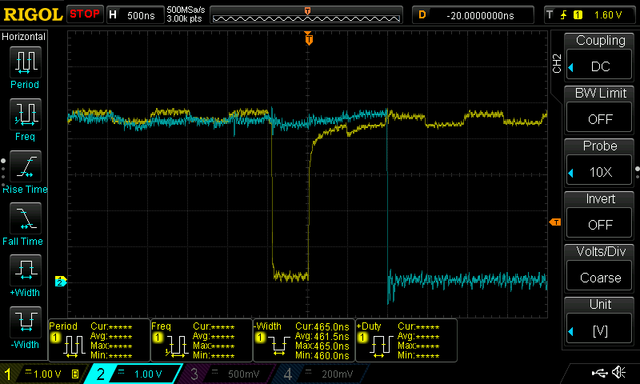The height and width of the screenshot is (384, 640).
Task: Click the channel 2 ground reference marker
Action: tap(60, 281)
